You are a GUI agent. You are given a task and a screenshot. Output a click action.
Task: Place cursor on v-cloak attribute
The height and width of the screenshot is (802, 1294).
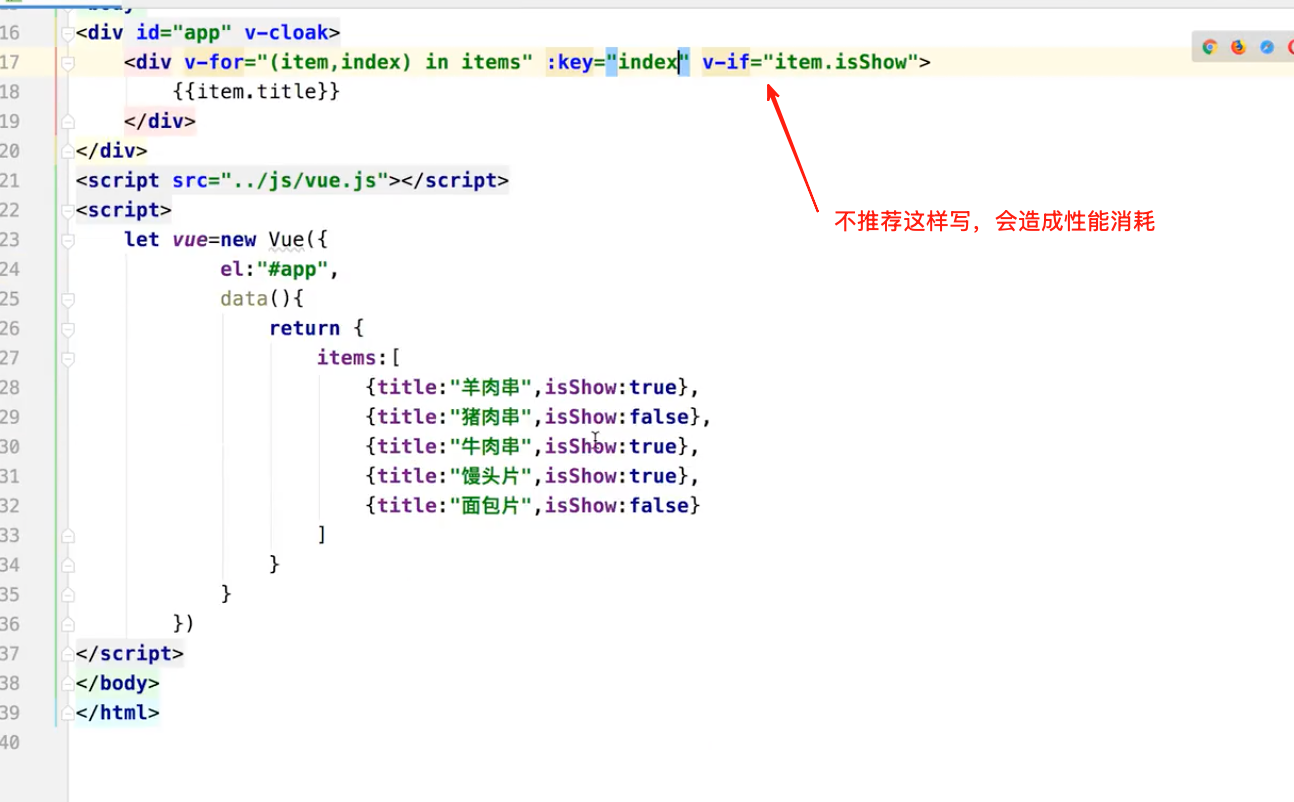click(x=286, y=33)
